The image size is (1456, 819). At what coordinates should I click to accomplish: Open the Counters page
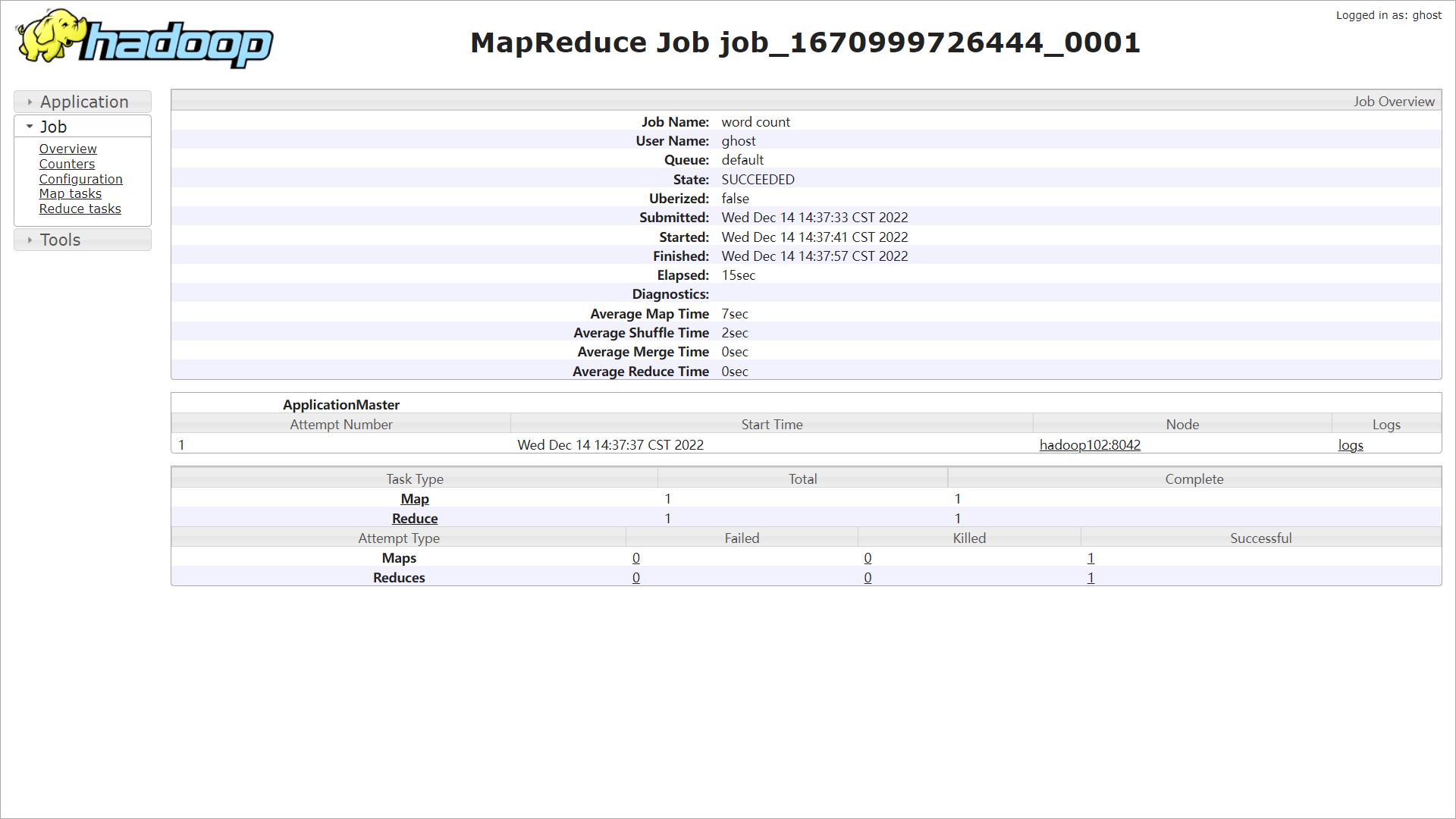click(67, 164)
